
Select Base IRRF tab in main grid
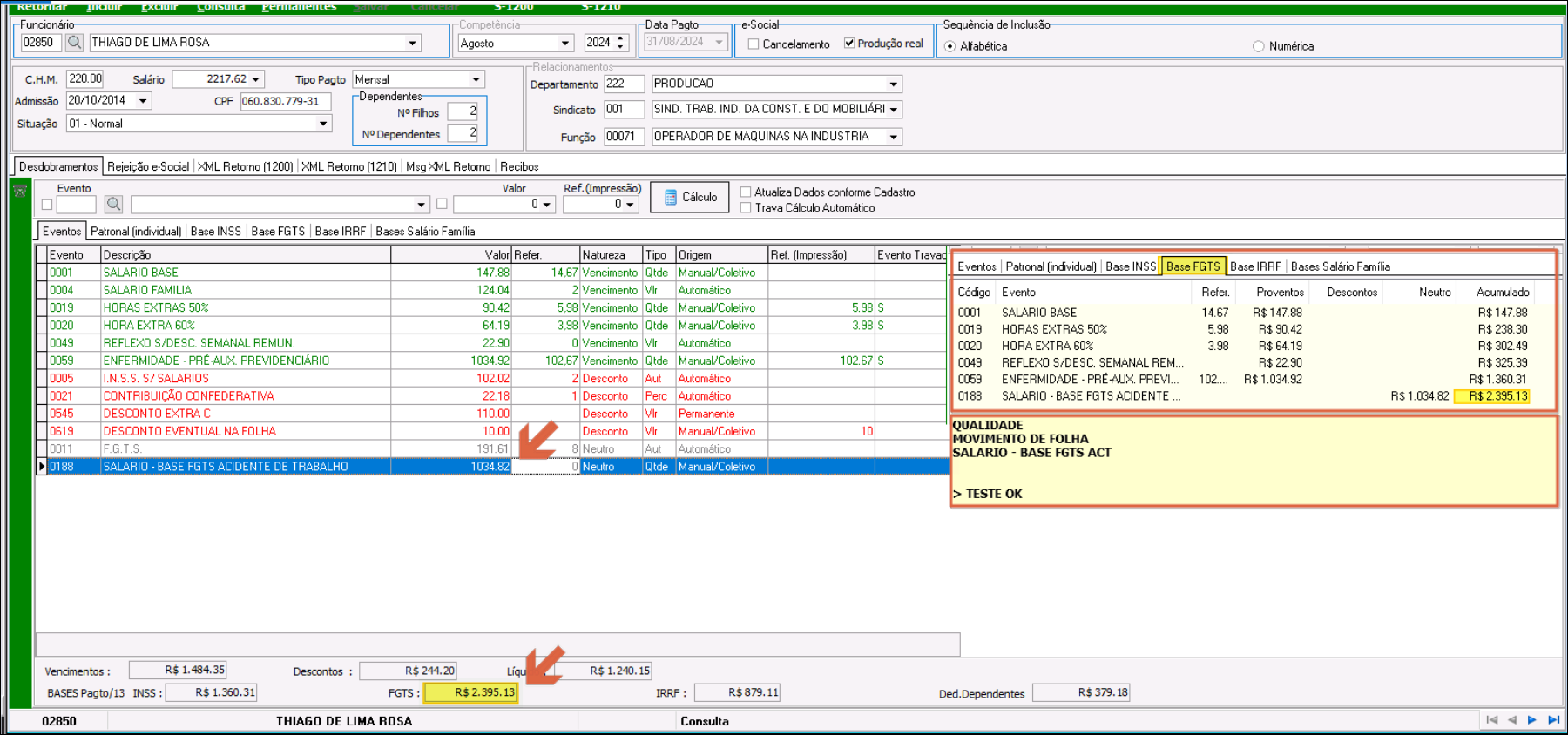pos(341,232)
